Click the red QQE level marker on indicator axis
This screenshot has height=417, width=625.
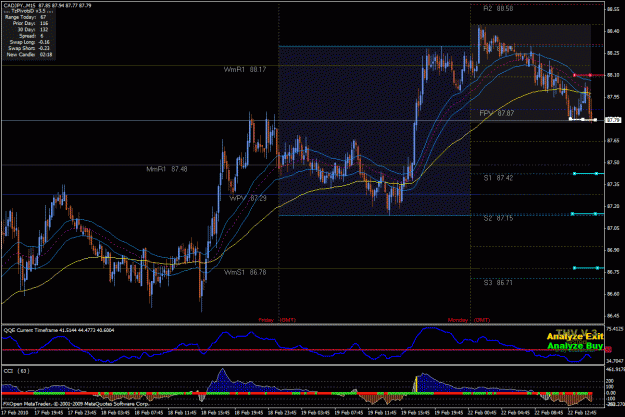[x=609, y=350]
